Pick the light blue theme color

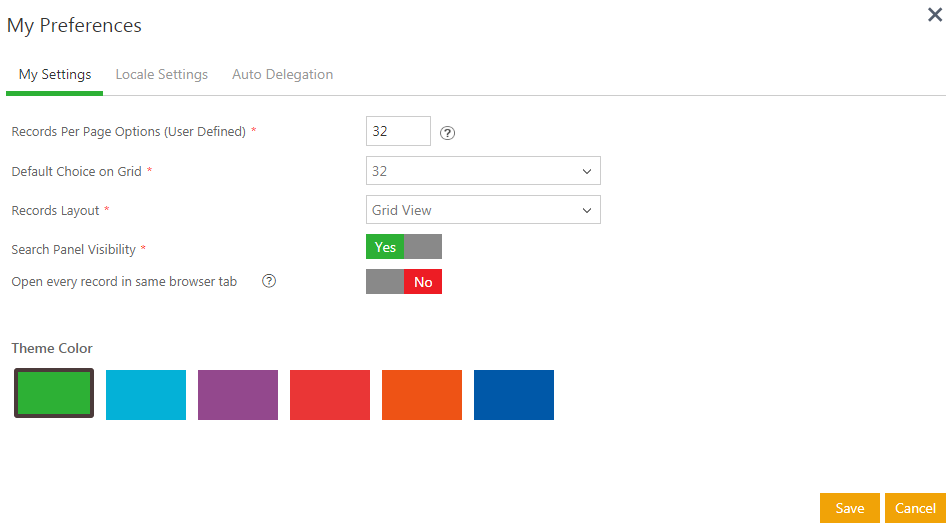tap(146, 395)
